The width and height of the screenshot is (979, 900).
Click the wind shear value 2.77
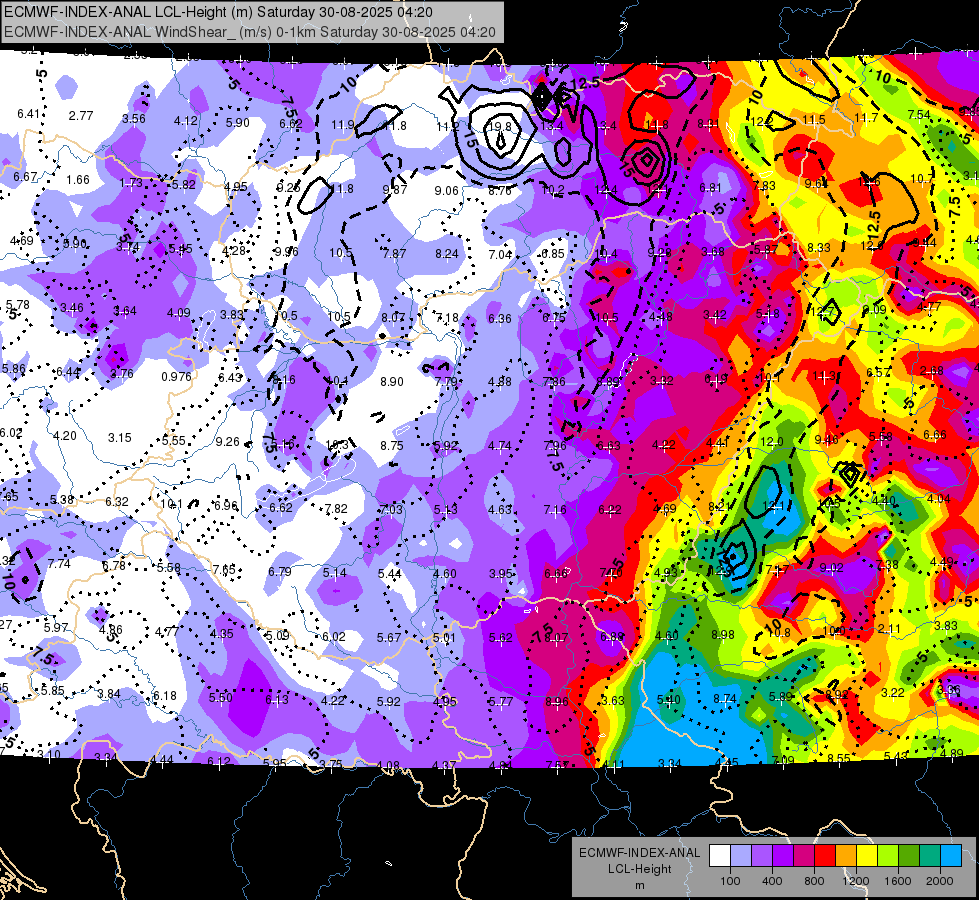pyautogui.click(x=81, y=116)
